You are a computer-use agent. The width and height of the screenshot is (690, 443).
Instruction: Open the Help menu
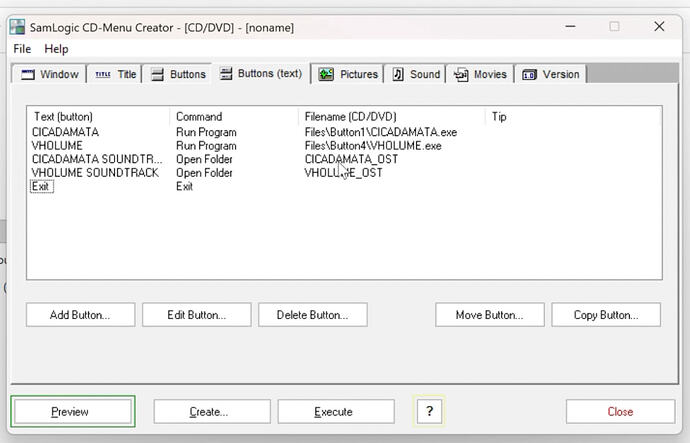56,49
